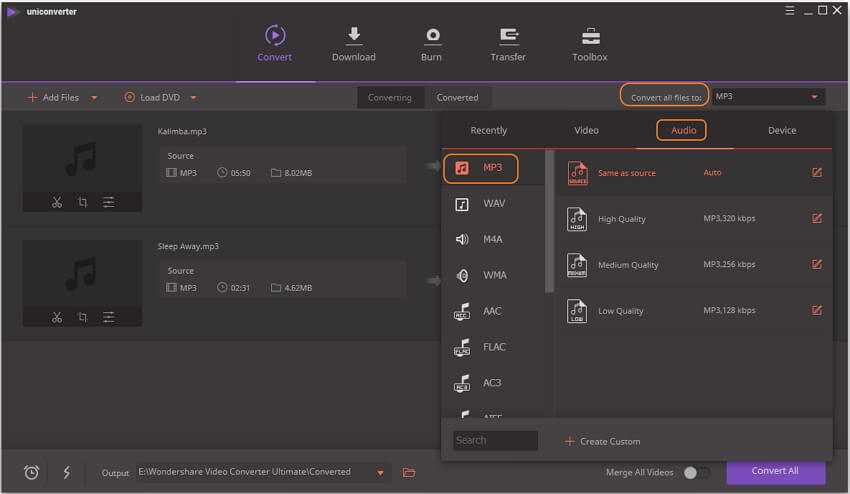The height and width of the screenshot is (494, 850).
Task: Open the Burn disc section
Action: tap(431, 36)
